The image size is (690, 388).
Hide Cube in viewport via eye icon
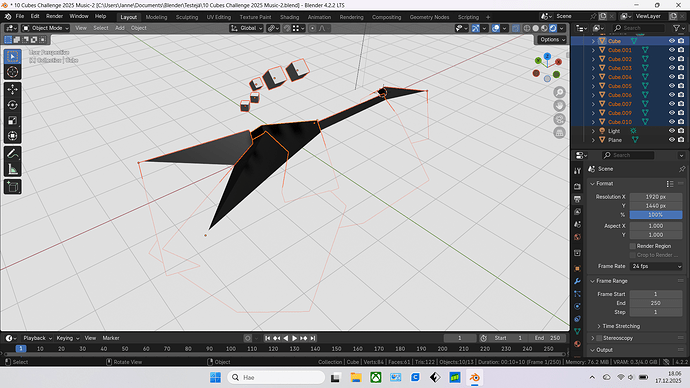point(672,41)
